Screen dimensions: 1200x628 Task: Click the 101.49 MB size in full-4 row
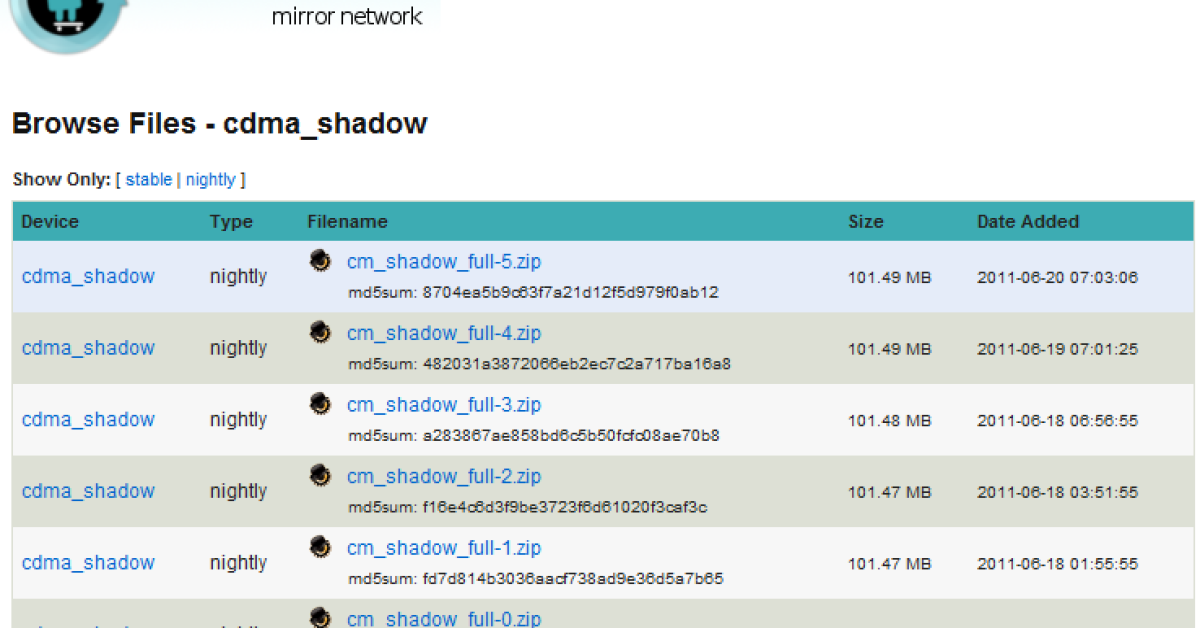(890, 350)
